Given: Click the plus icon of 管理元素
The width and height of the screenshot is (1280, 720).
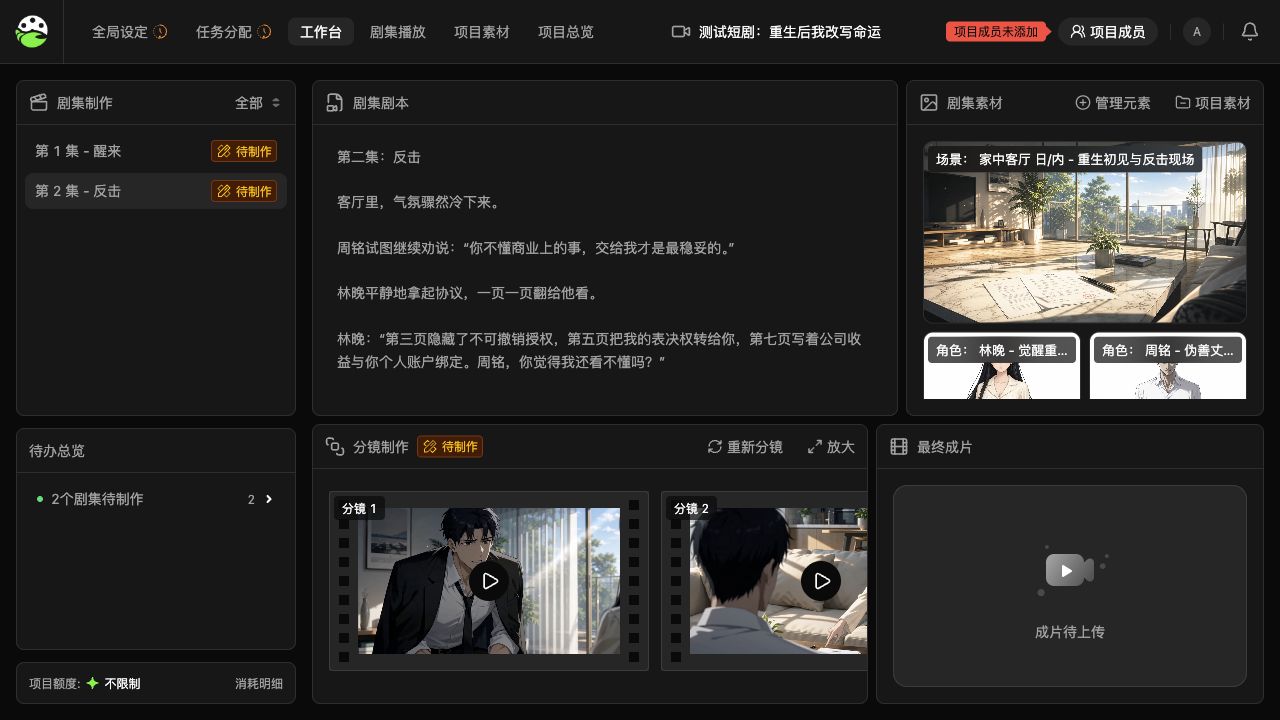Looking at the screenshot, I should click(1082, 103).
